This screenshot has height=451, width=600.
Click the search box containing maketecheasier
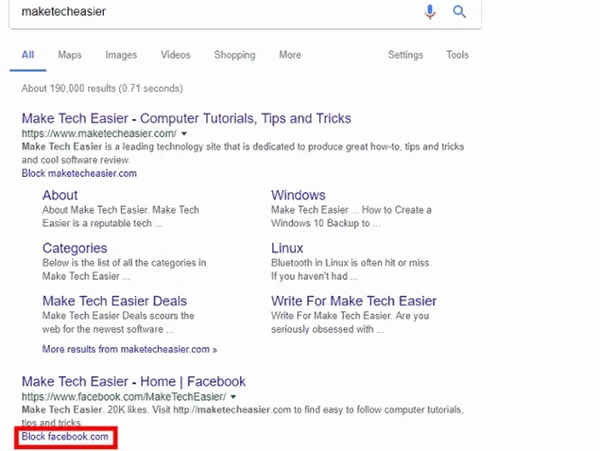[245, 12]
